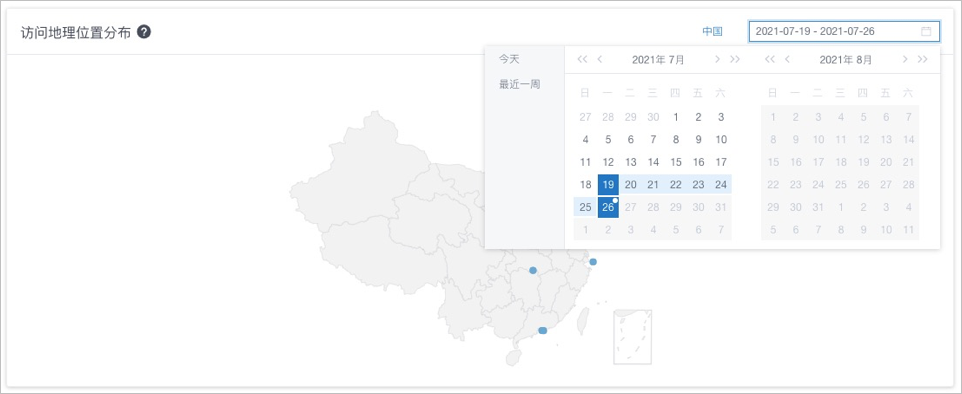Viewport: 962px width, 394px height.
Task: Pick July 5 in the calendar
Action: (608, 139)
